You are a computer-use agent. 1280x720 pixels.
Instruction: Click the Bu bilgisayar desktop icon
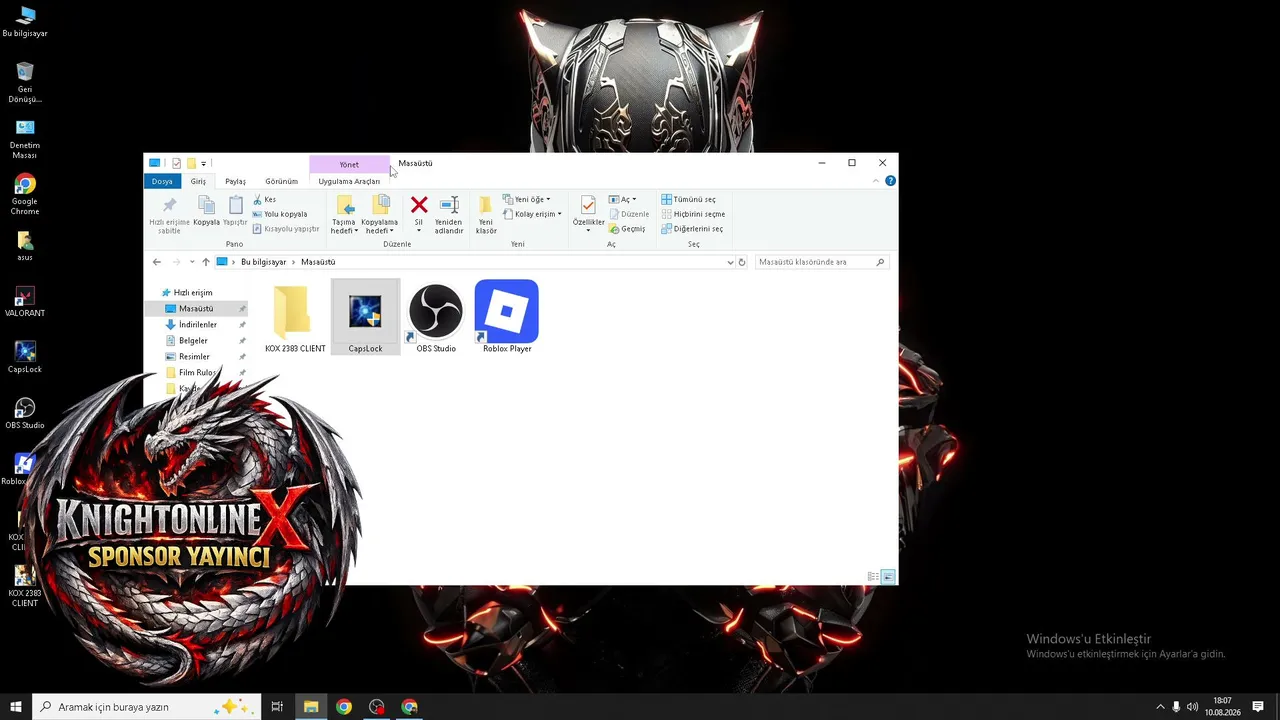tap(25, 21)
